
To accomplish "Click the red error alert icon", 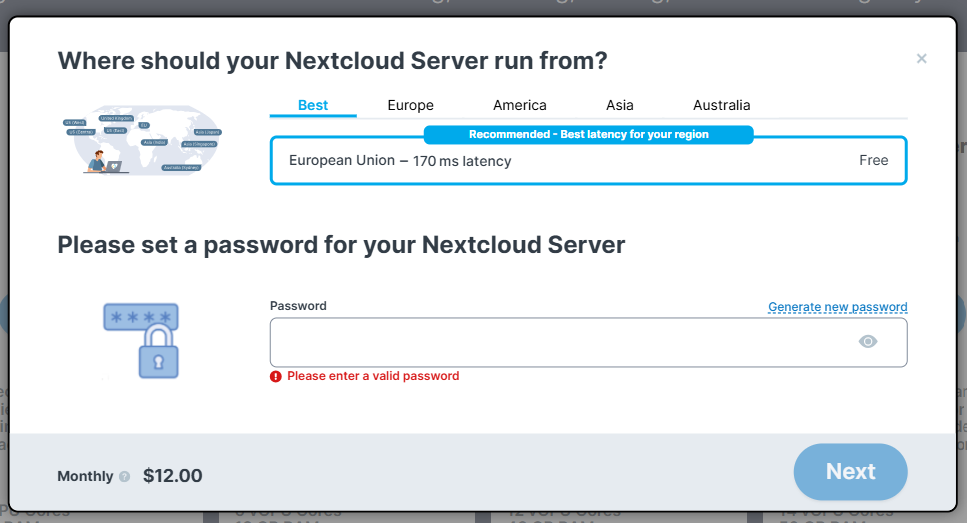I will [x=276, y=376].
